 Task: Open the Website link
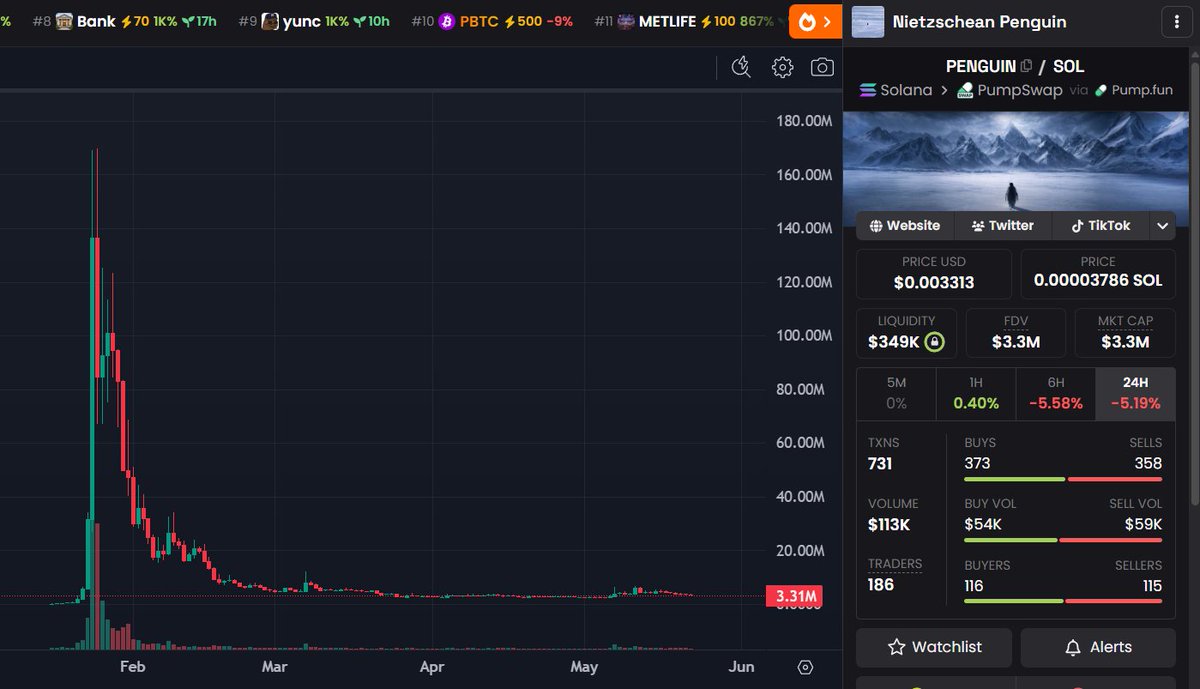(905, 225)
